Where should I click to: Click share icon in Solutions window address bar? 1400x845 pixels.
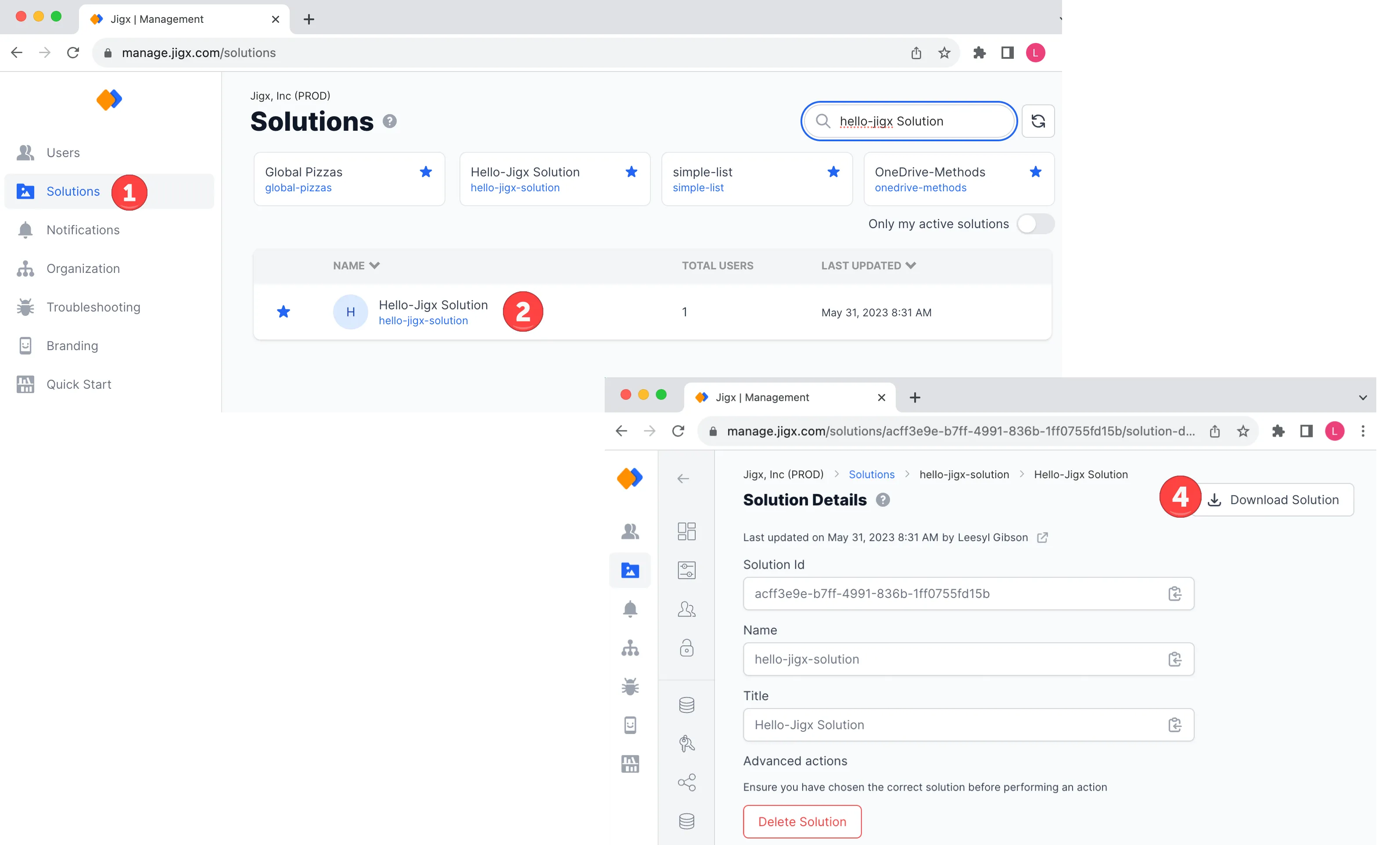pyautogui.click(x=916, y=53)
